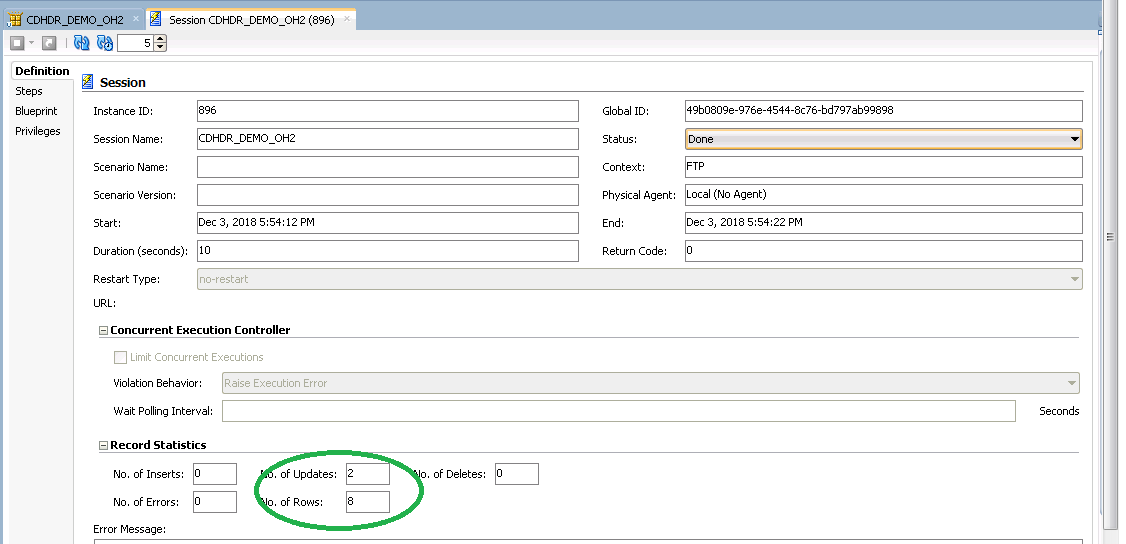Click the URL label
This screenshot has height=544, width=1126.
104,303
